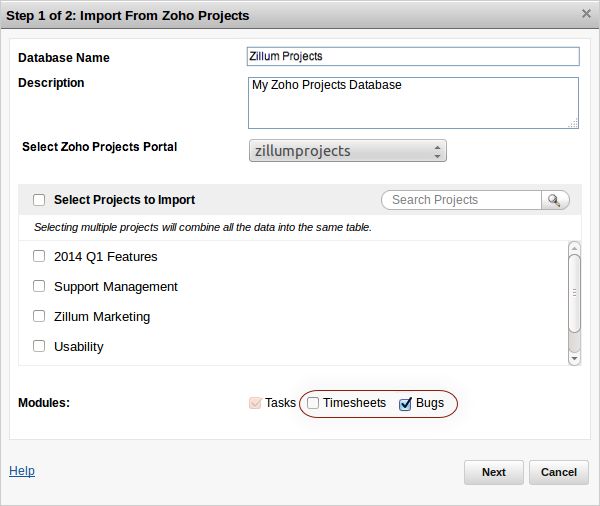600x506 pixels.
Task: Tick the Support Management project
Action: pyautogui.click(x=39, y=286)
